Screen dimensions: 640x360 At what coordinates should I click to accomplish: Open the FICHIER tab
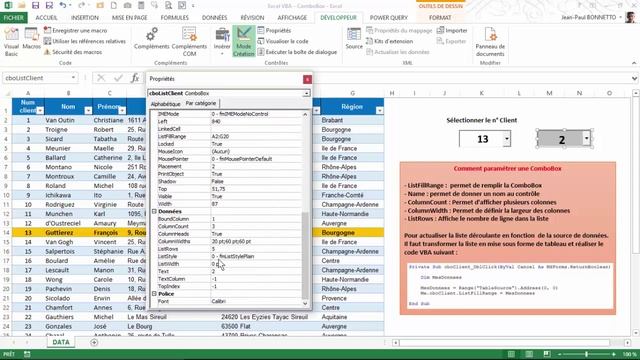(13, 18)
